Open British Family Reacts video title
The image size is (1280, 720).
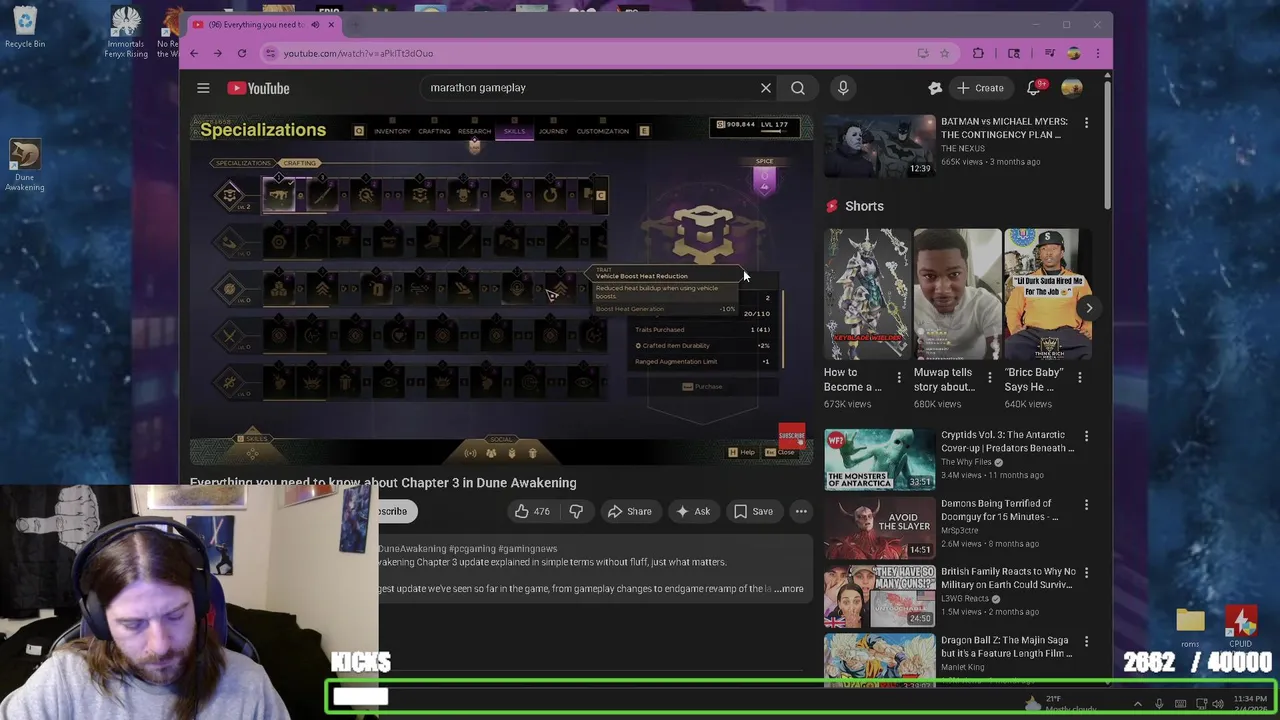(1008, 578)
